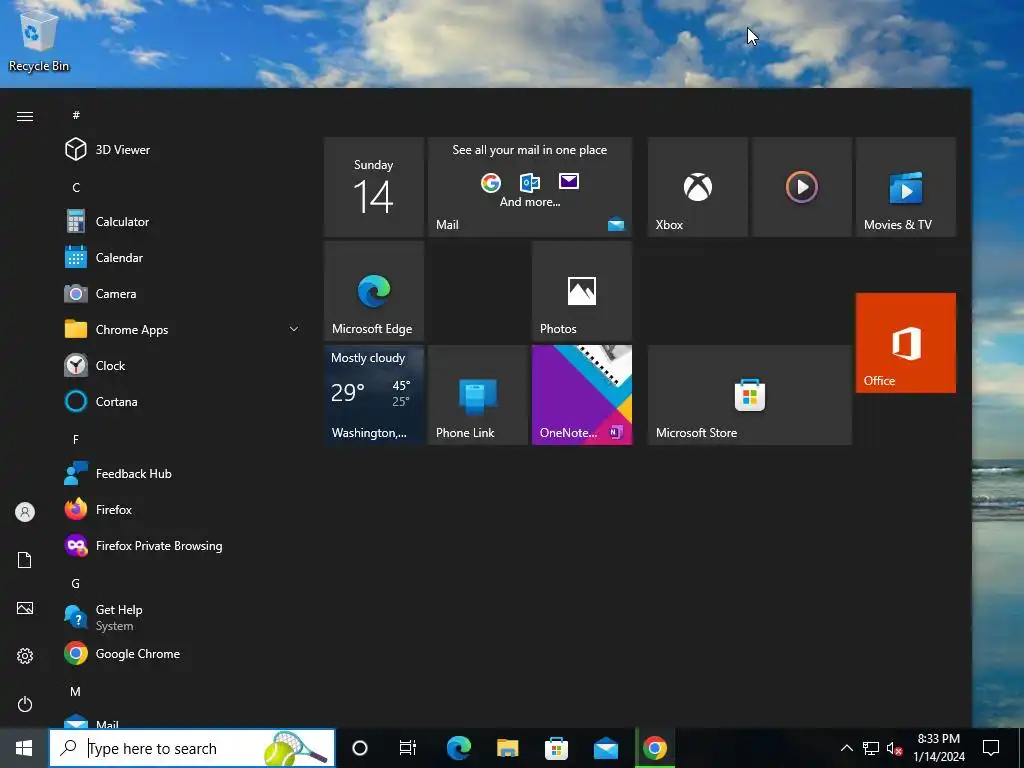The image size is (1024, 768).
Task: Open the media player tile with play icon
Action: 801,187
